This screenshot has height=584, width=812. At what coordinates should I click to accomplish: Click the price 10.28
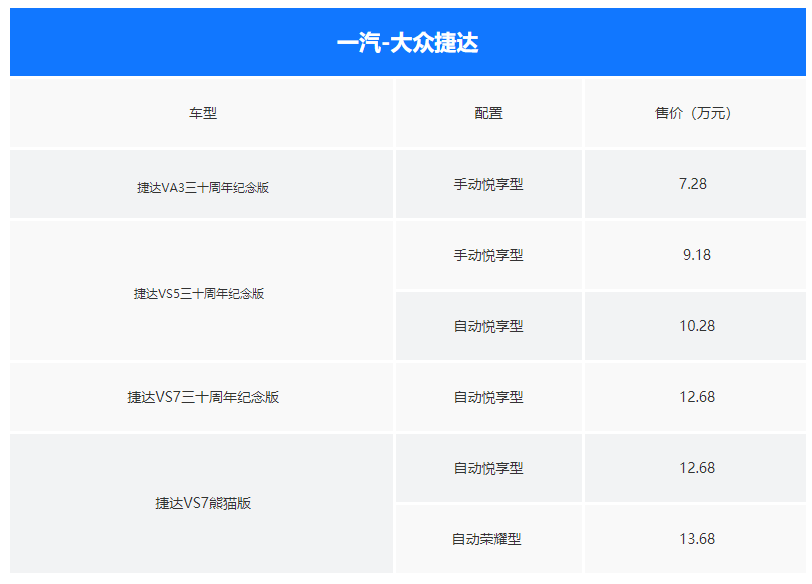[x=697, y=326]
